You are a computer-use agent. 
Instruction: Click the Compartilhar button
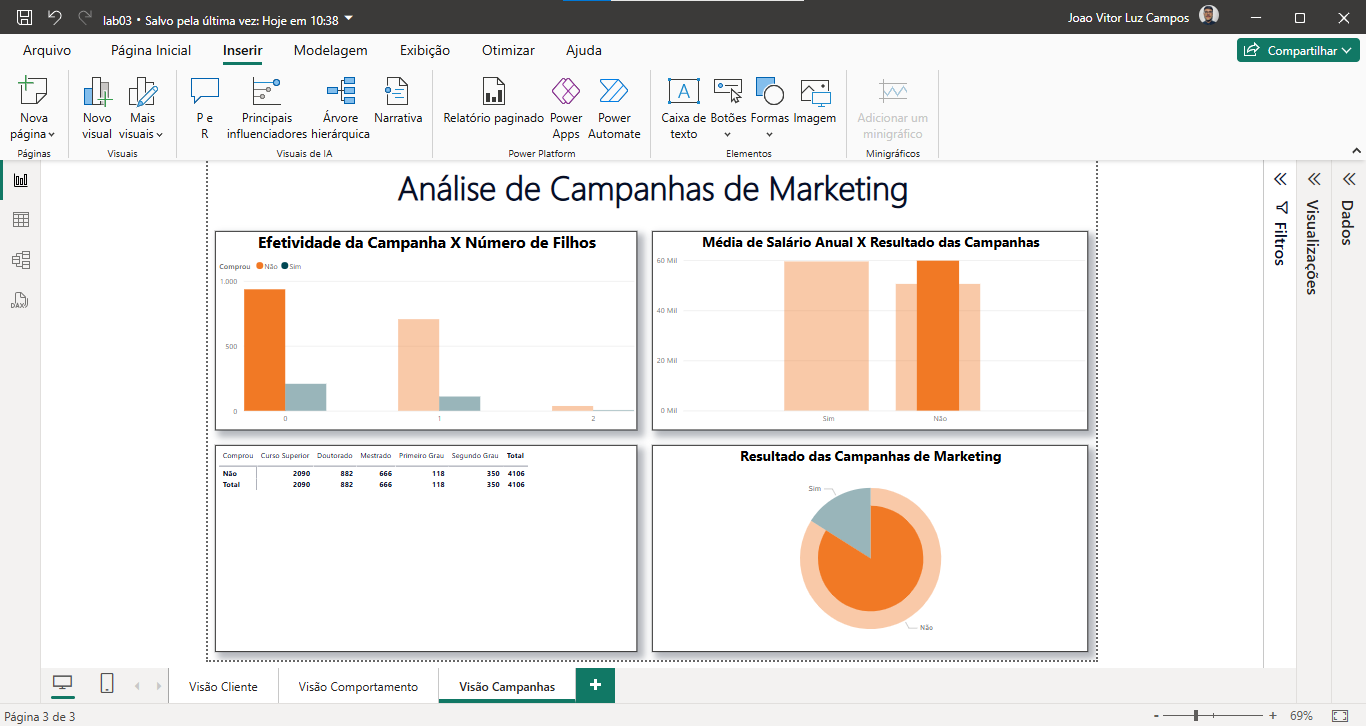click(1298, 50)
